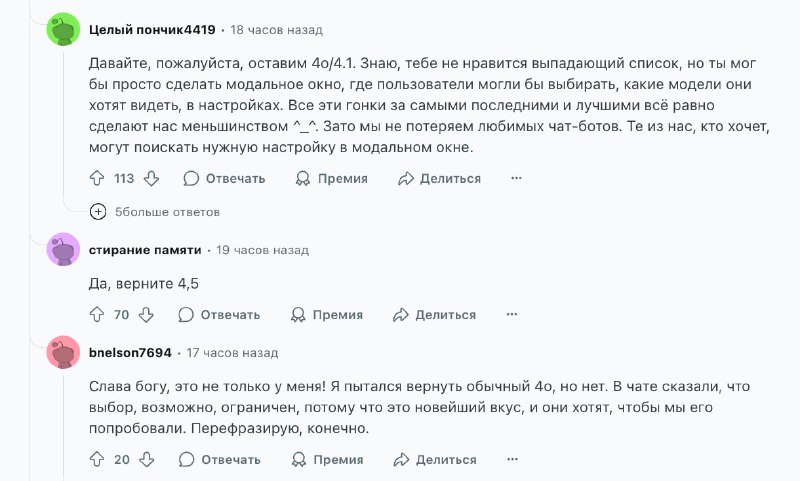Reply to the Целый пончик4419 comment

224,178
